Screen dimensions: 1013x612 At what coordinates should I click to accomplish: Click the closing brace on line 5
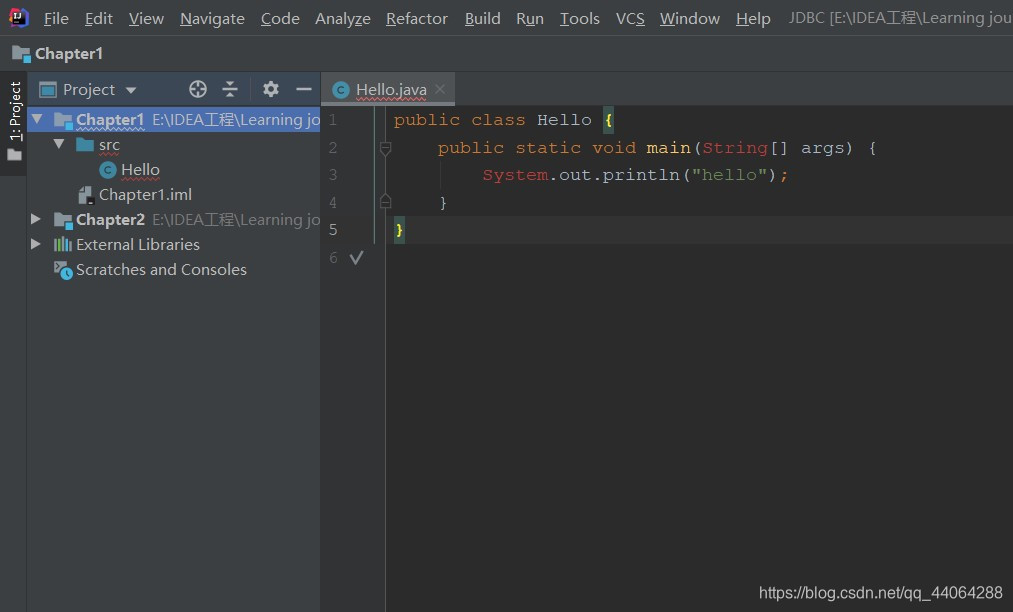point(399,230)
